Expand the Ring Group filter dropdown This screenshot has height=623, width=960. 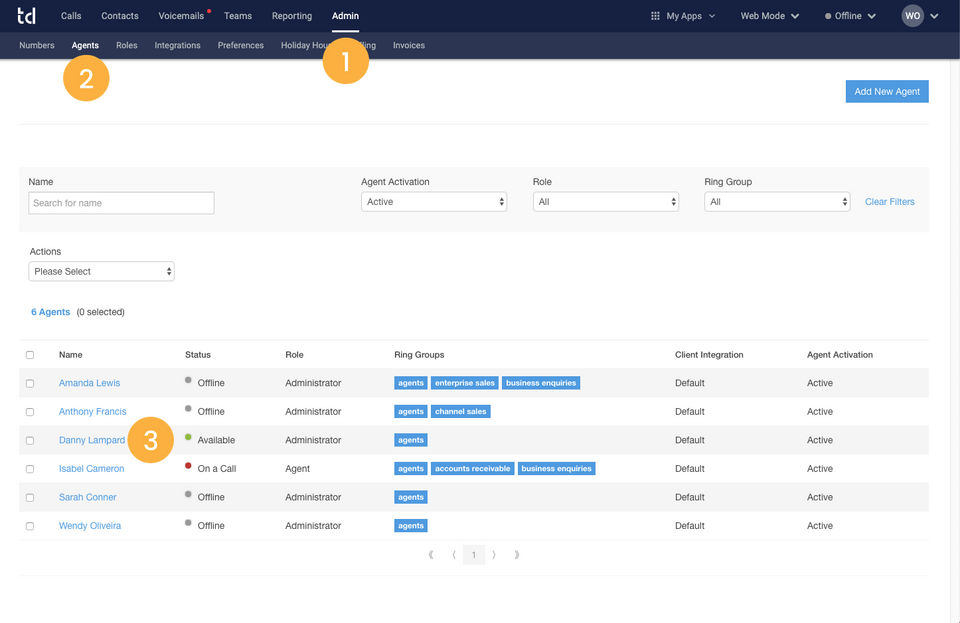(x=776, y=202)
